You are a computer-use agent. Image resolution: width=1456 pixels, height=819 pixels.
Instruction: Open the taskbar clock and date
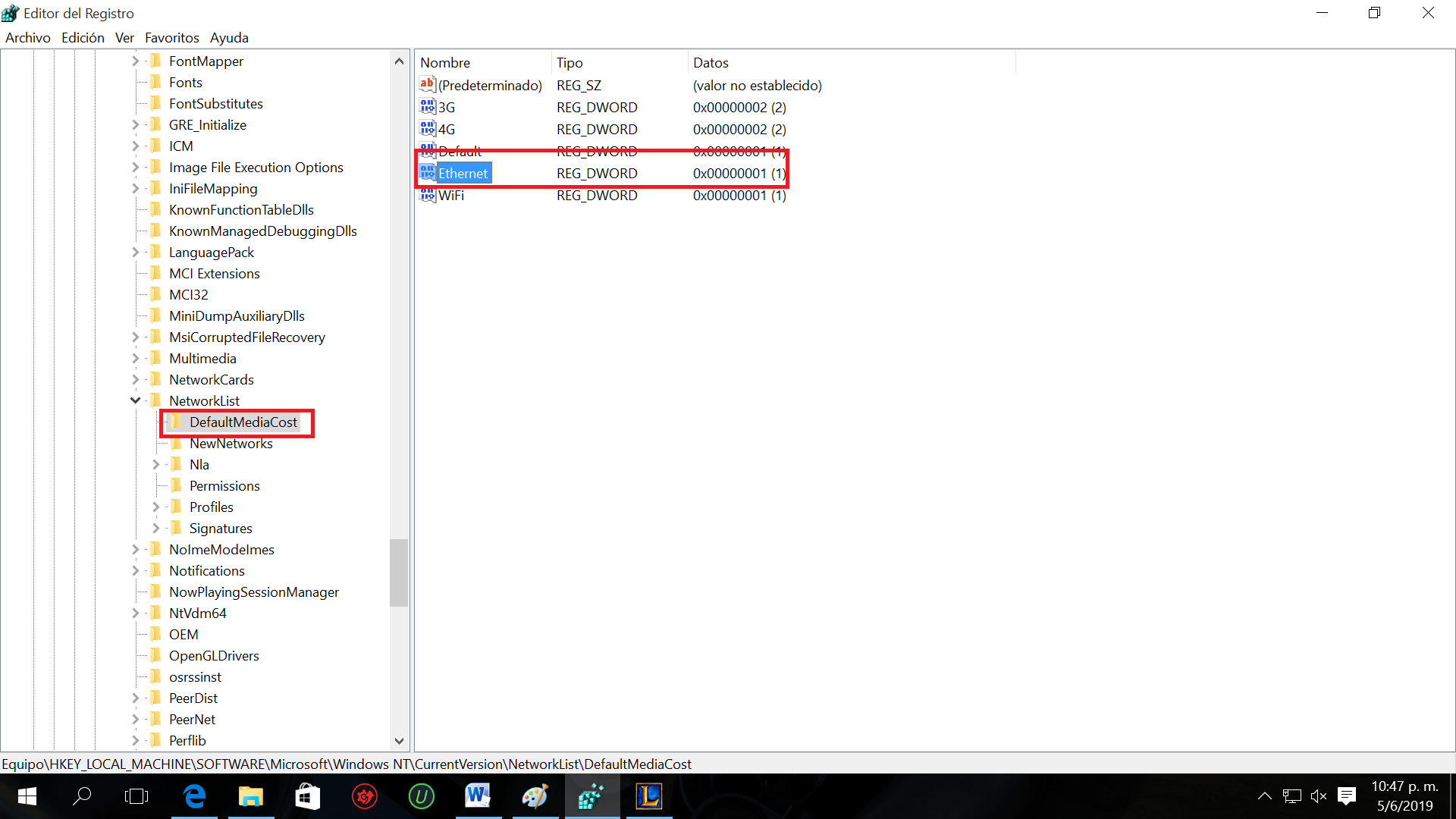[1404, 796]
